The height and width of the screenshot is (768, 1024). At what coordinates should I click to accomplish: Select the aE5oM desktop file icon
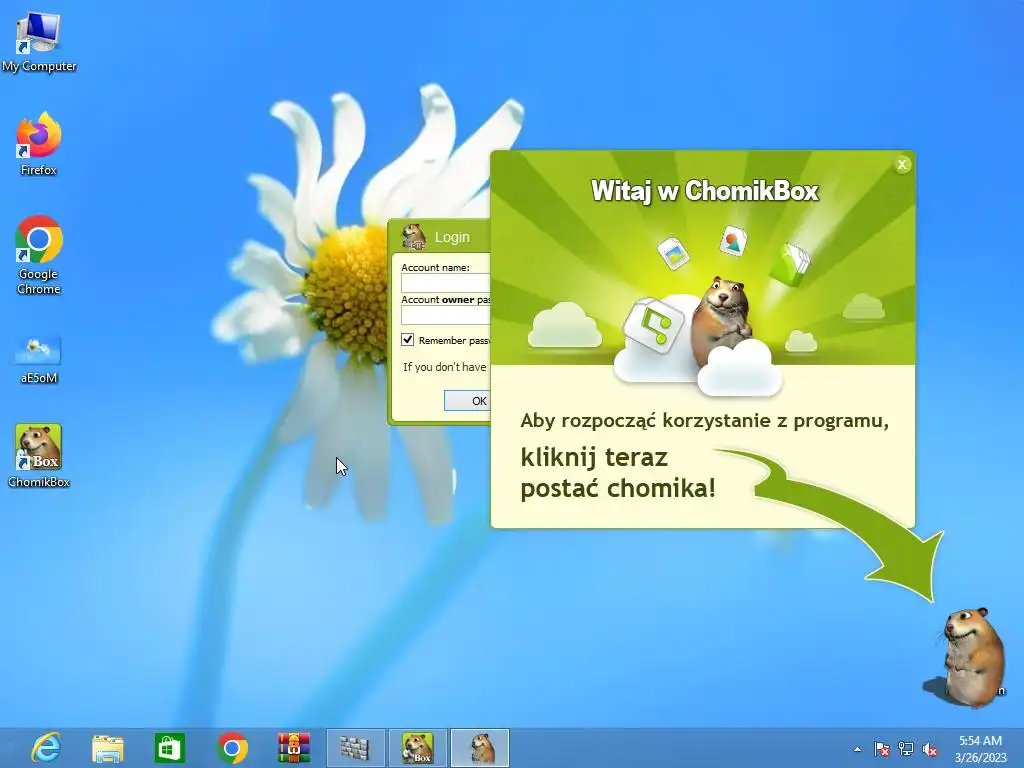click(x=39, y=359)
